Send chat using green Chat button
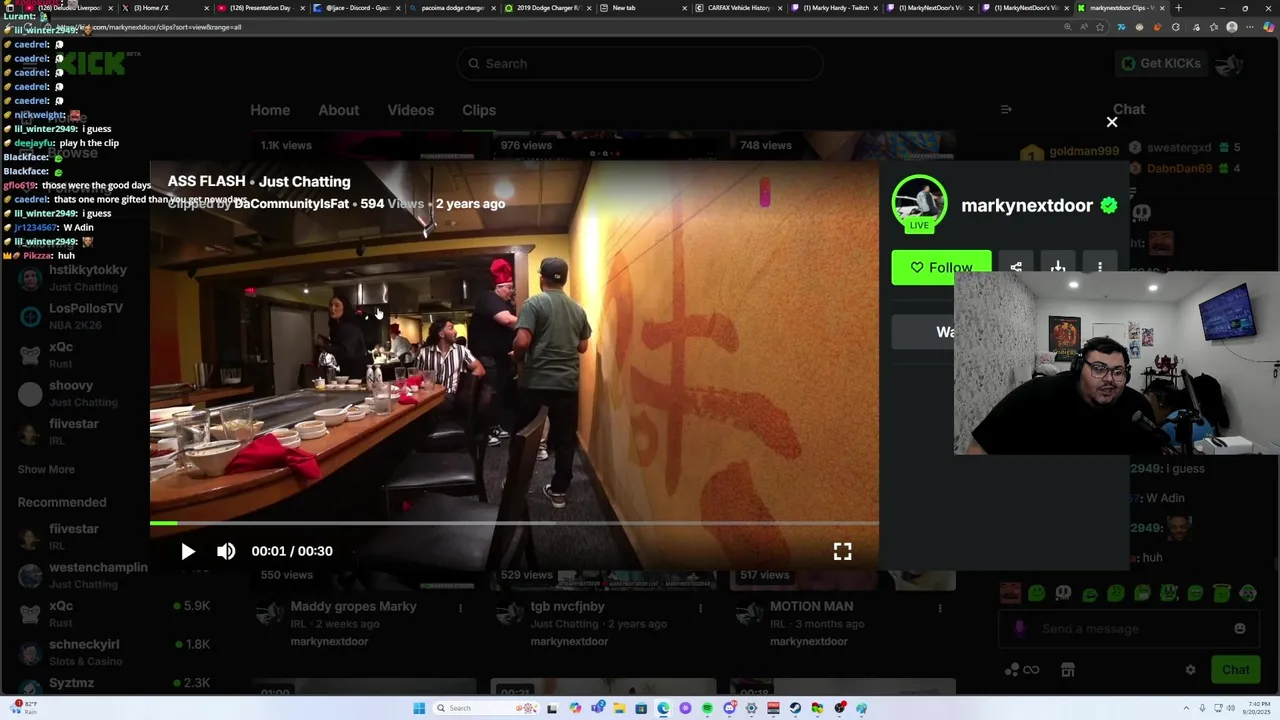Screen dimensions: 1280x720 pyautogui.click(x=1235, y=670)
